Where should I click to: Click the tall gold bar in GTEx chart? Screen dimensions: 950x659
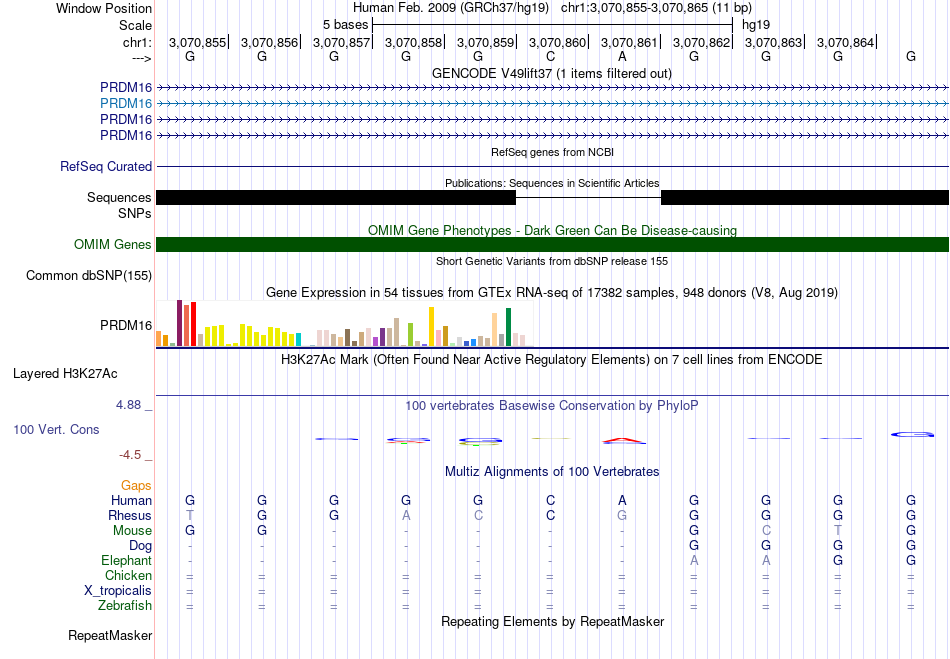[431, 326]
